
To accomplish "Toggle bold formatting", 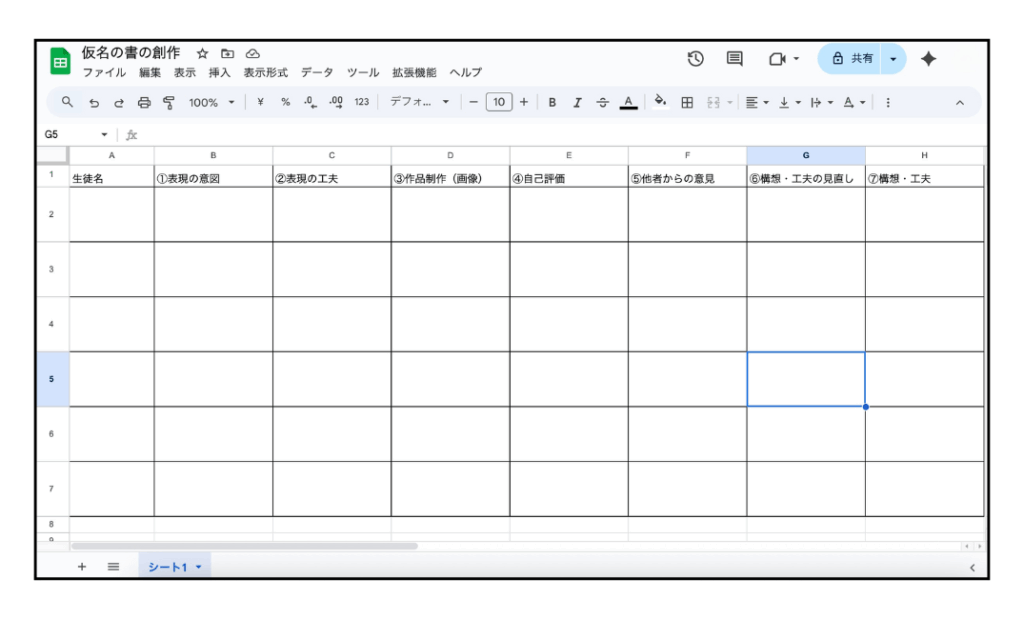I will [x=552, y=102].
